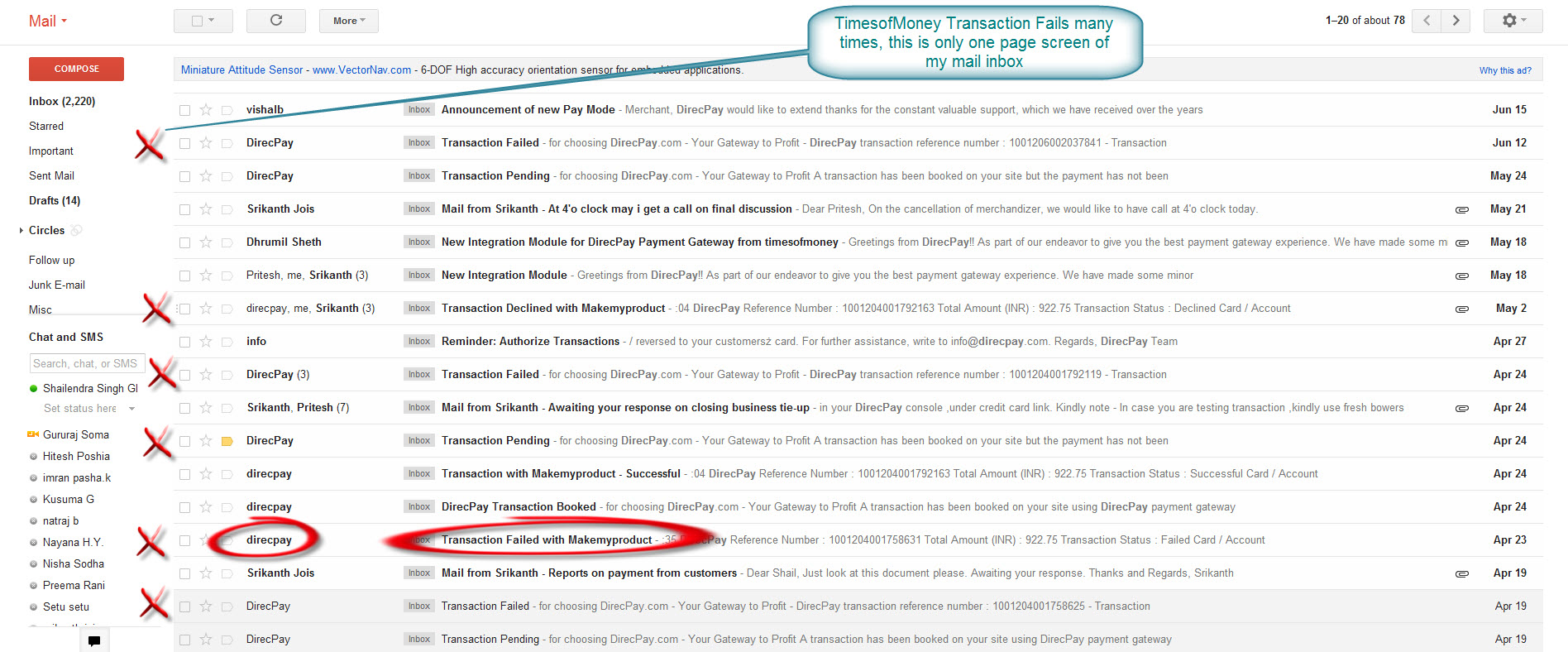The width and height of the screenshot is (1568, 652).
Task: Open Sent Mail folder
Action: point(52,175)
